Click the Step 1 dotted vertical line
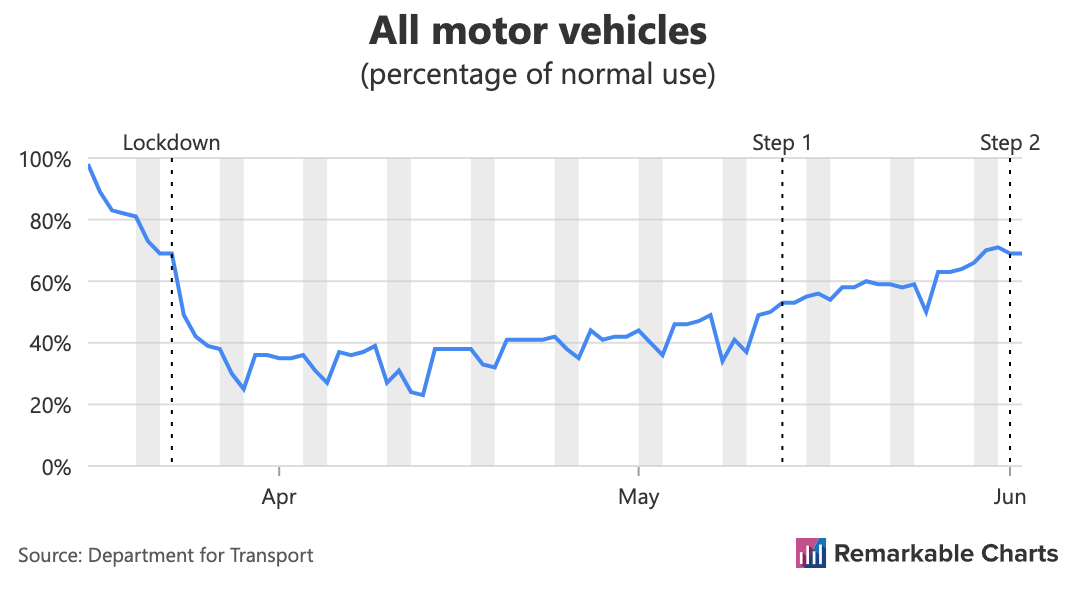1082x590 pixels. pos(782,400)
